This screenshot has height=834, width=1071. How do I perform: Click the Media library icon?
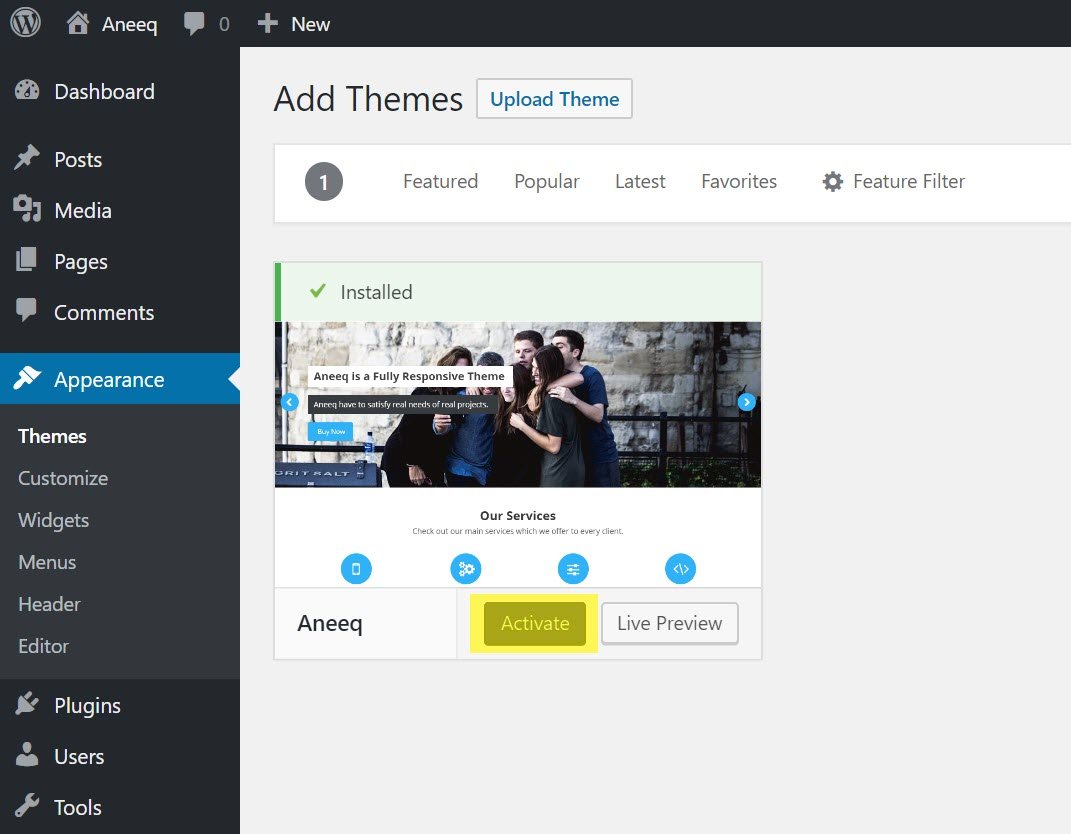27,210
